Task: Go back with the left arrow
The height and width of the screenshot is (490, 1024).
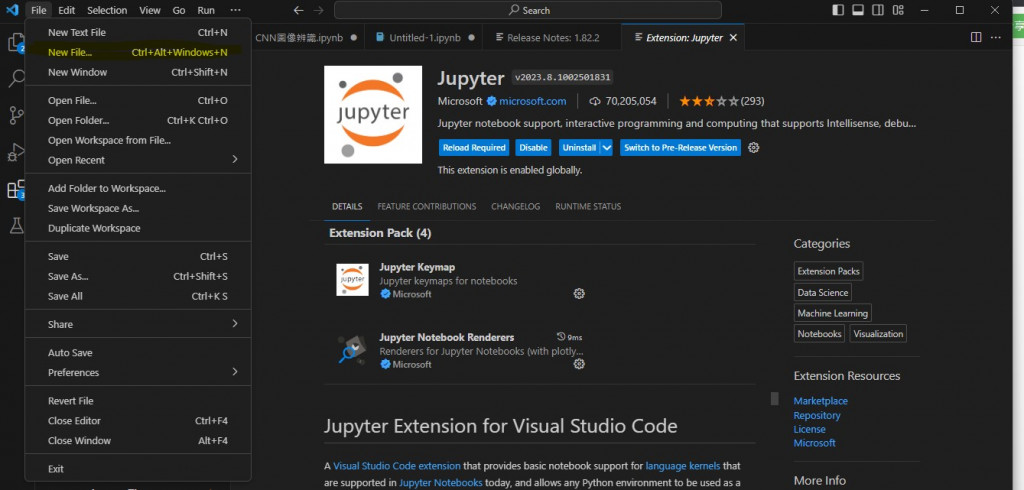Action: 298,10
